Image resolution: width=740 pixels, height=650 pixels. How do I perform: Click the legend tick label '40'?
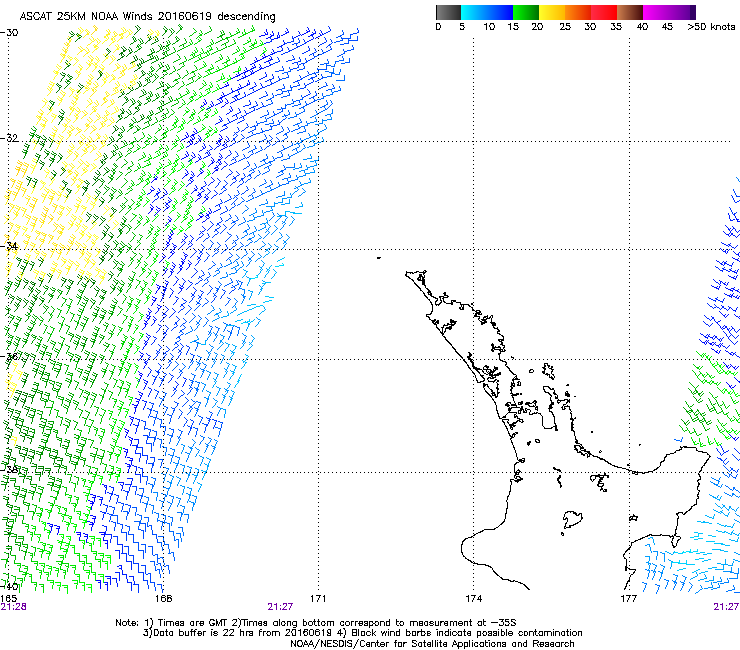coord(642,27)
